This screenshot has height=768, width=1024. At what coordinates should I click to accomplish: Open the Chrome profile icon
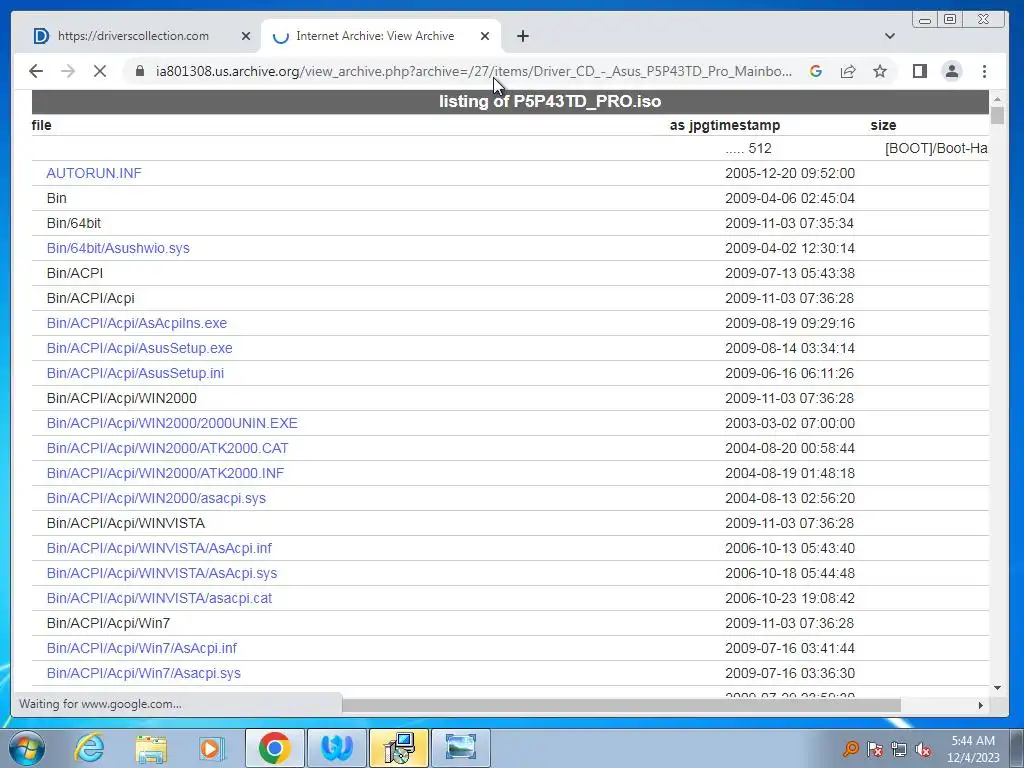[x=952, y=71]
